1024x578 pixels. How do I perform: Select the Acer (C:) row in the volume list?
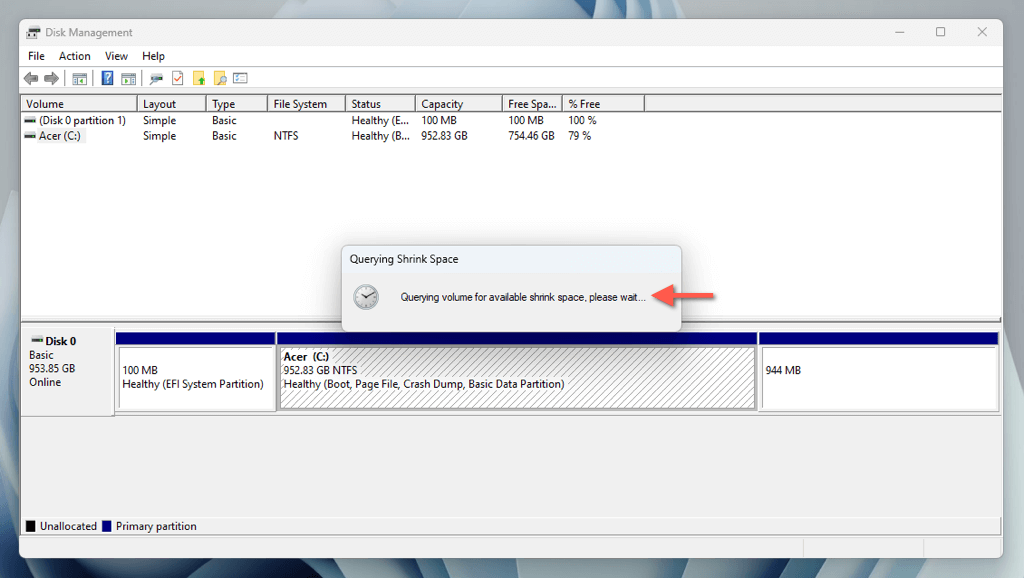point(60,136)
